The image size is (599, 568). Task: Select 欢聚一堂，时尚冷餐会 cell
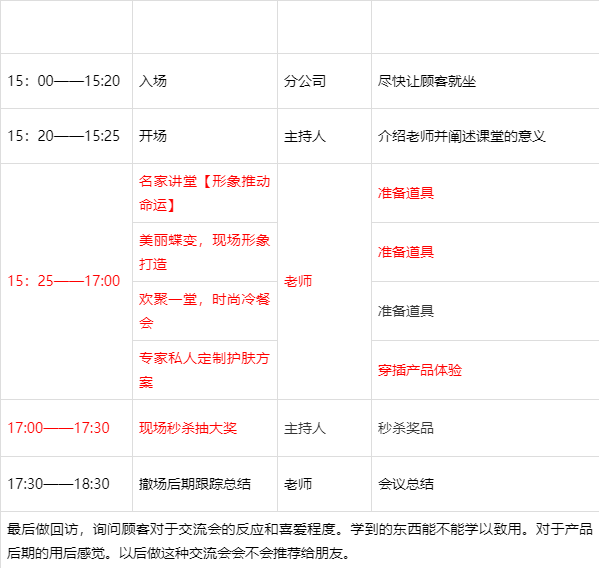point(205,311)
